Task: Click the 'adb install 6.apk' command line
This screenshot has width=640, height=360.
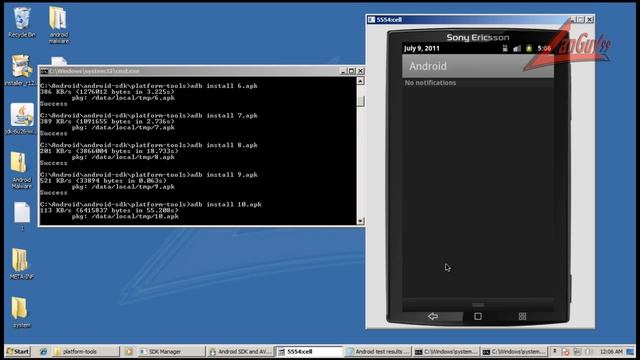Action: [149, 86]
